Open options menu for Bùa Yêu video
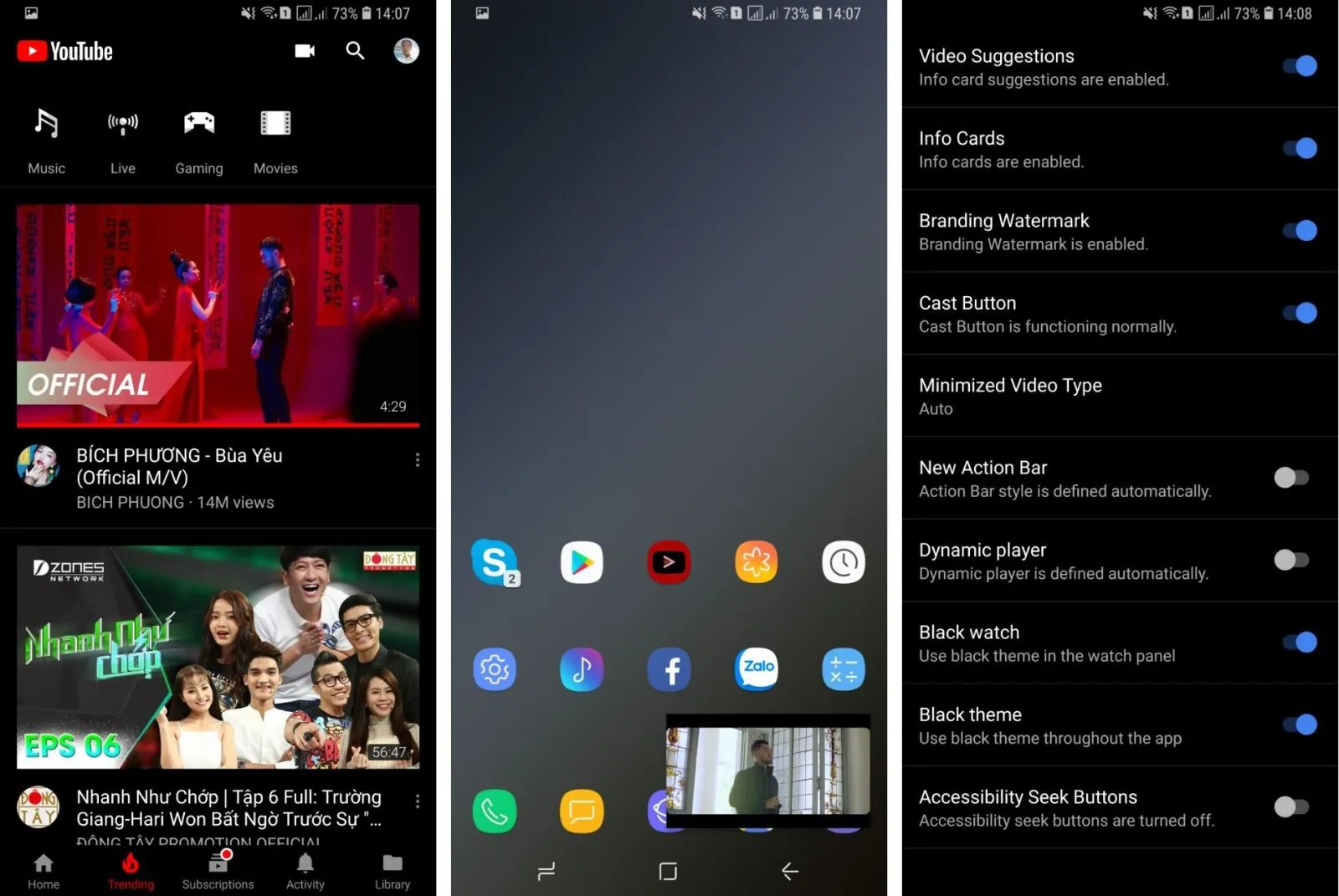Screen dimensions: 1339x896 [x=417, y=460]
